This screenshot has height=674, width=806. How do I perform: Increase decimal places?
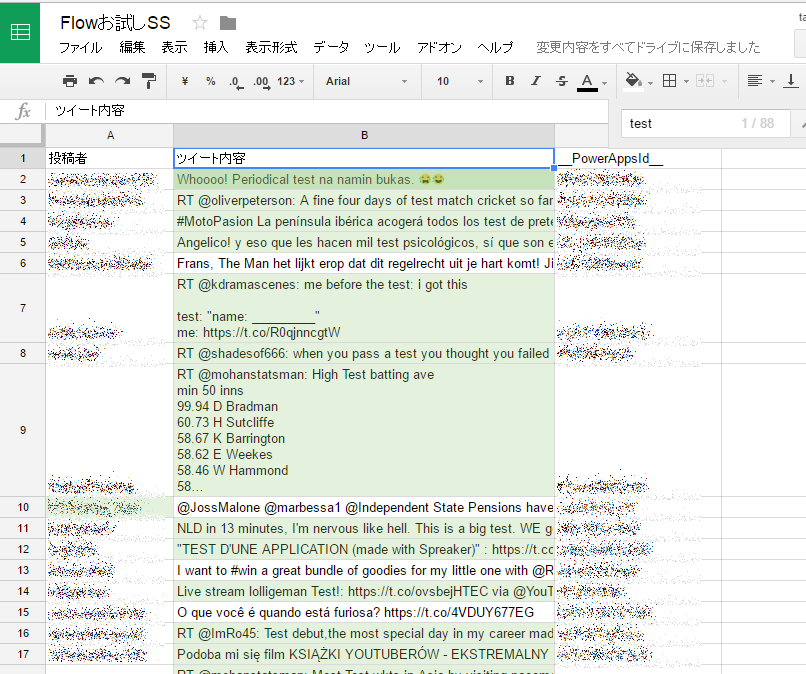click(x=262, y=82)
